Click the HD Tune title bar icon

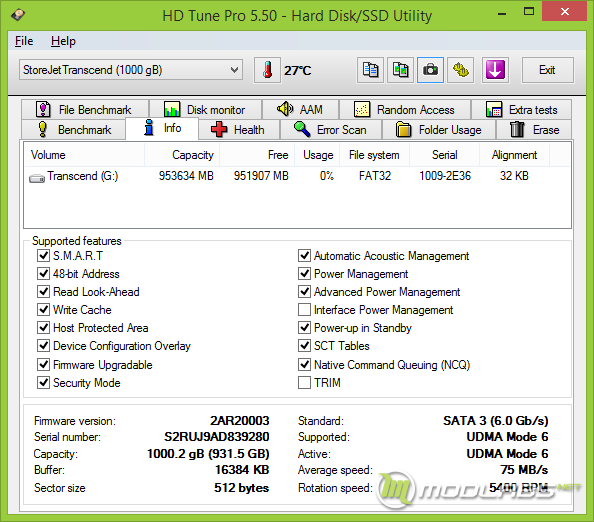(x=18, y=15)
